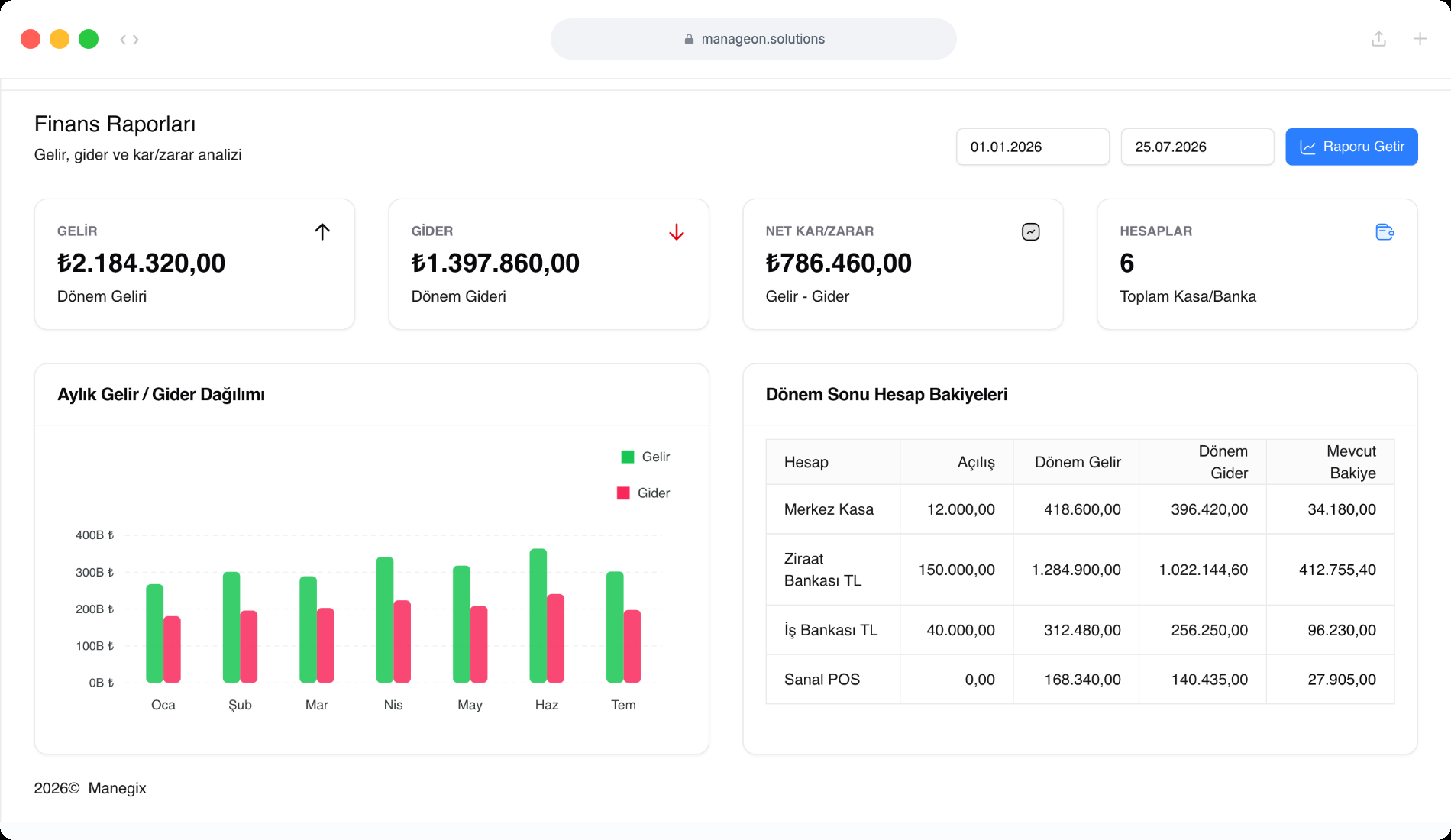Toggle Gider series in chart legend
Image resolution: width=1451 pixels, height=840 pixels.
pos(643,493)
